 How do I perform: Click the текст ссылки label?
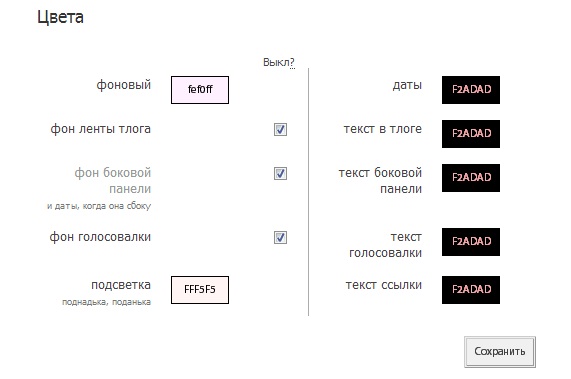click(x=384, y=285)
